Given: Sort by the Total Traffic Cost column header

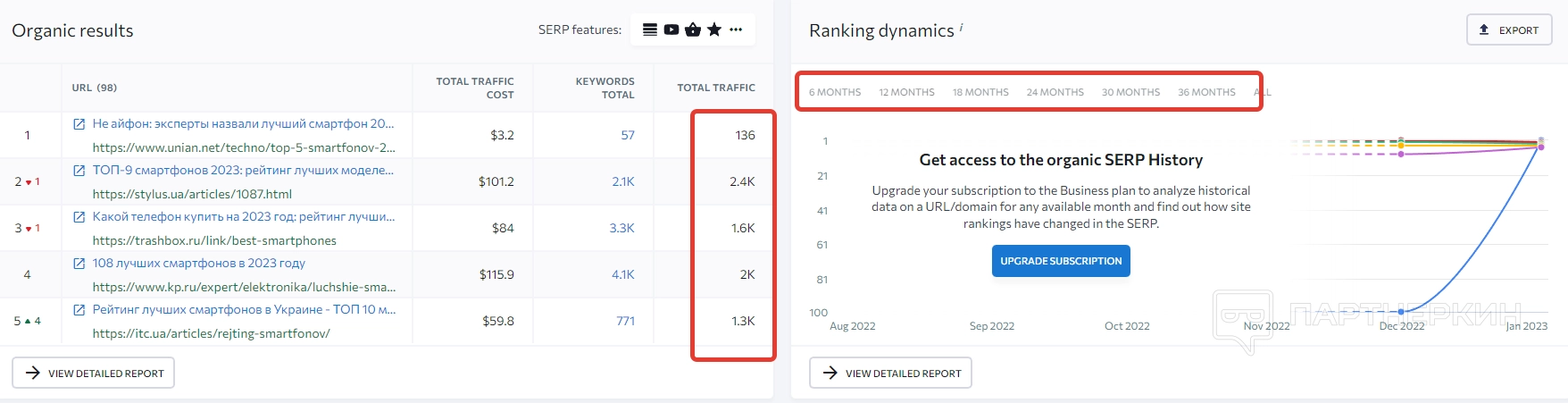Looking at the screenshot, I should tap(474, 88).
